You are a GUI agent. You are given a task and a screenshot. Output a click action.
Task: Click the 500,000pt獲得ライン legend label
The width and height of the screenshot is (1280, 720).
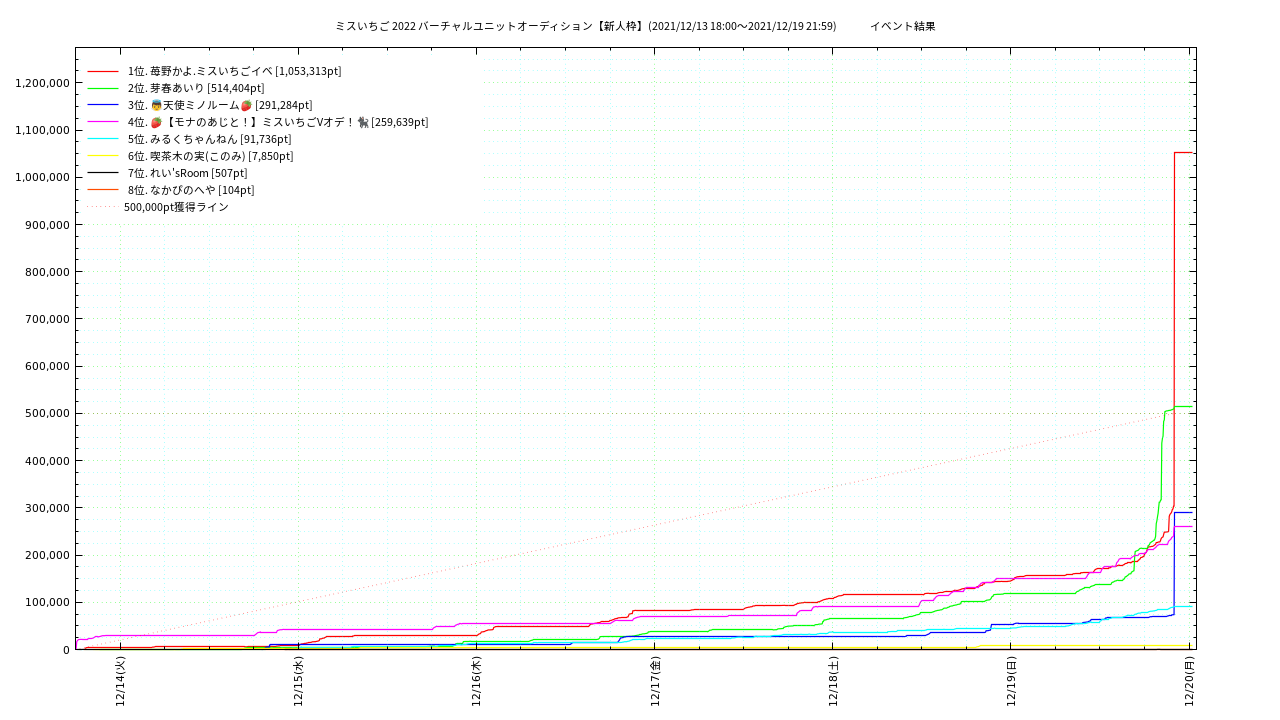[x=176, y=207]
